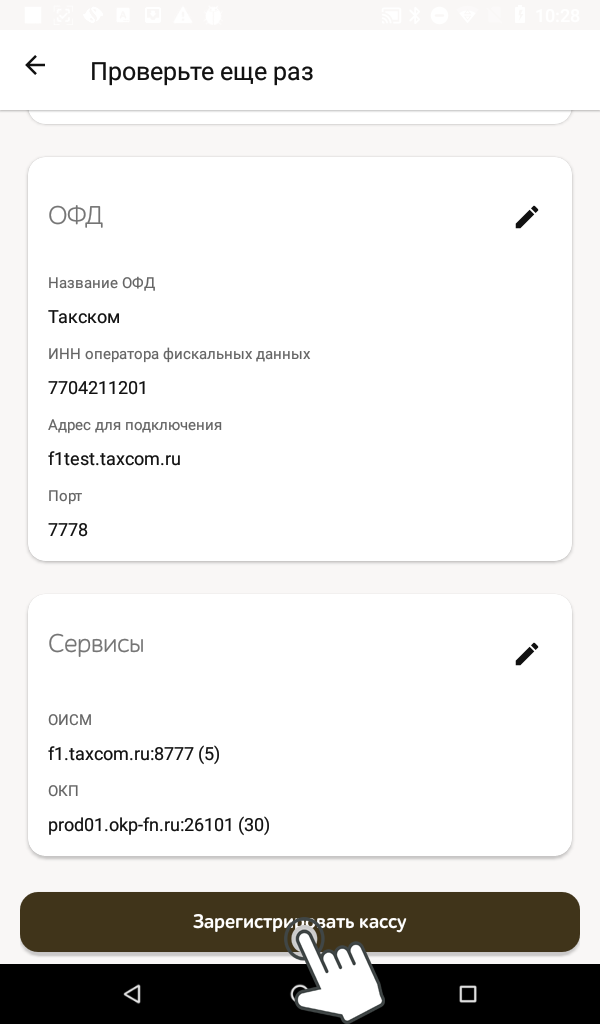Viewport: 600px width, 1024px height.
Task: Tap the port value 7778
Action: click(68, 530)
